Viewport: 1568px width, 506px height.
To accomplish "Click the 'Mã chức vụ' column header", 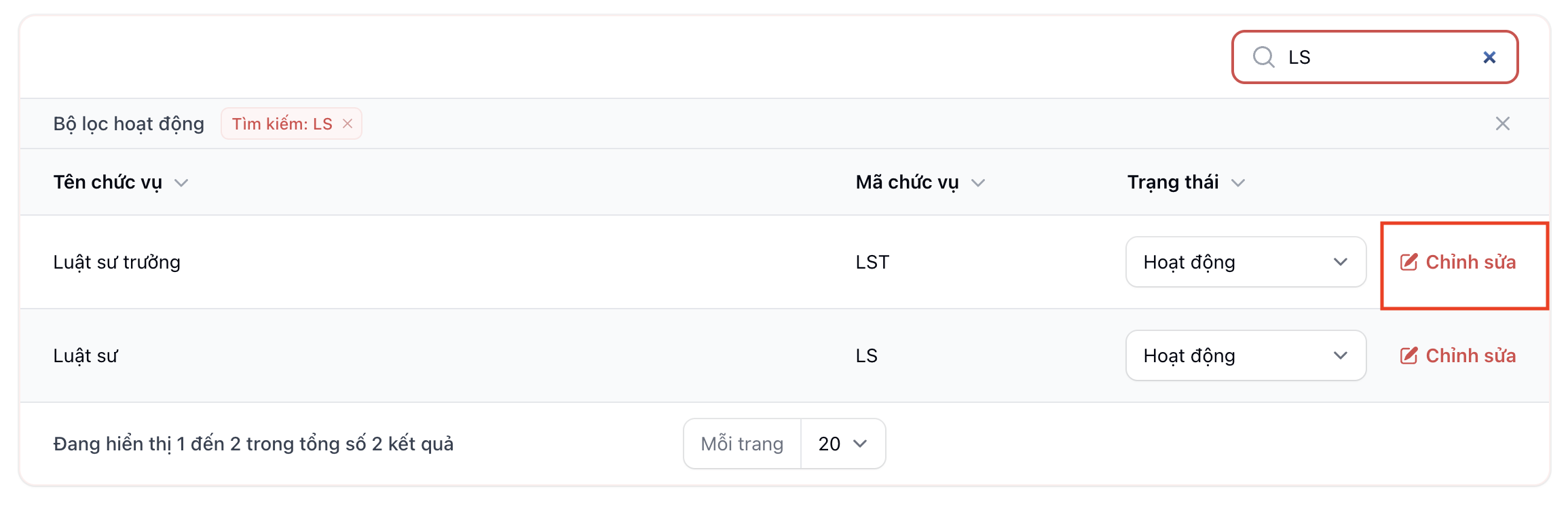I will pos(907,182).
